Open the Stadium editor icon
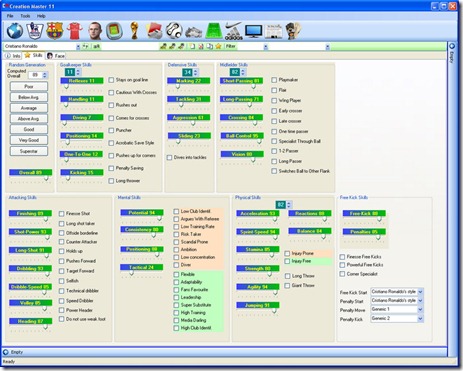 click(114, 31)
